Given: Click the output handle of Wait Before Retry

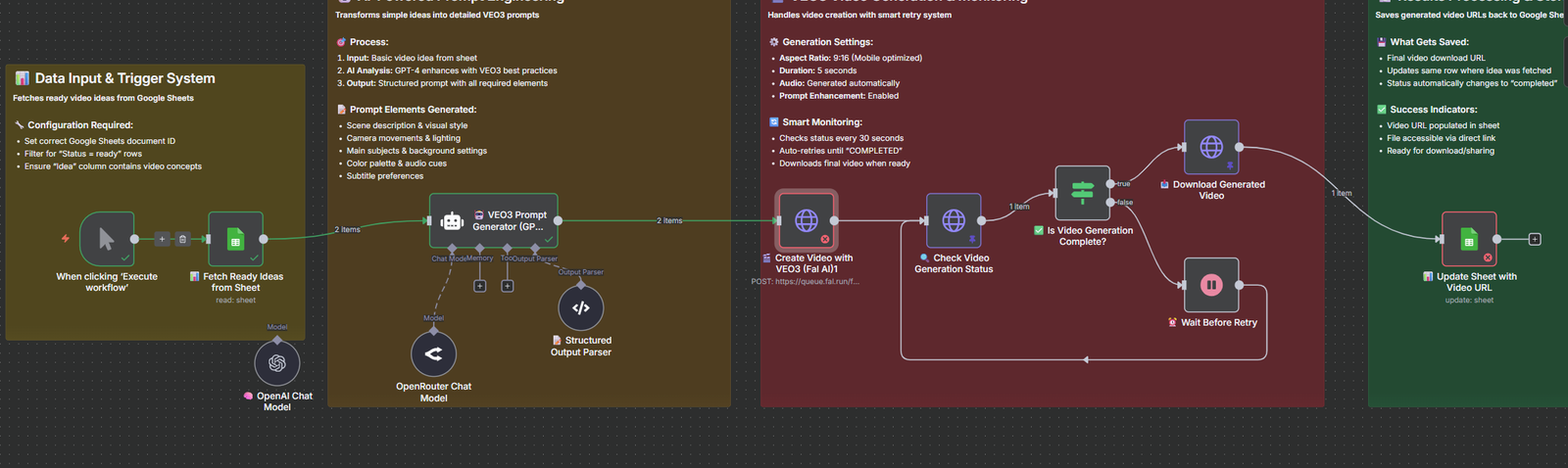Looking at the screenshot, I should (1240, 285).
